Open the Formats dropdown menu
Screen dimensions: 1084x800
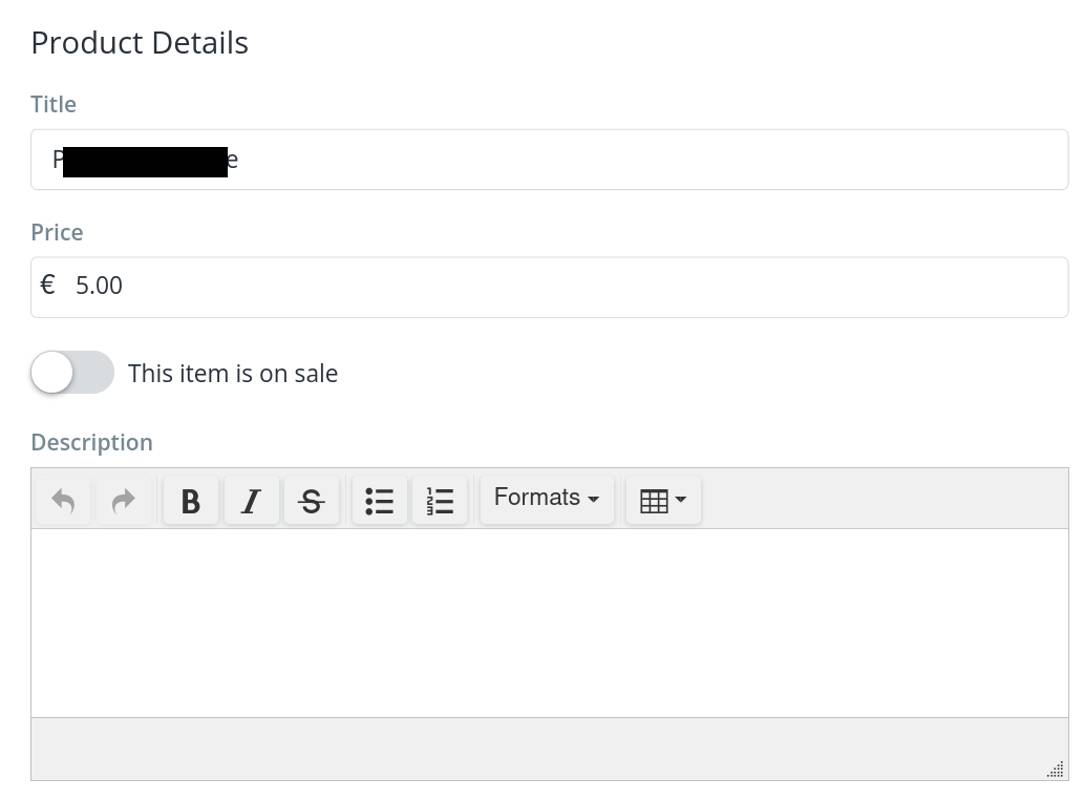[x=546, y=498]
